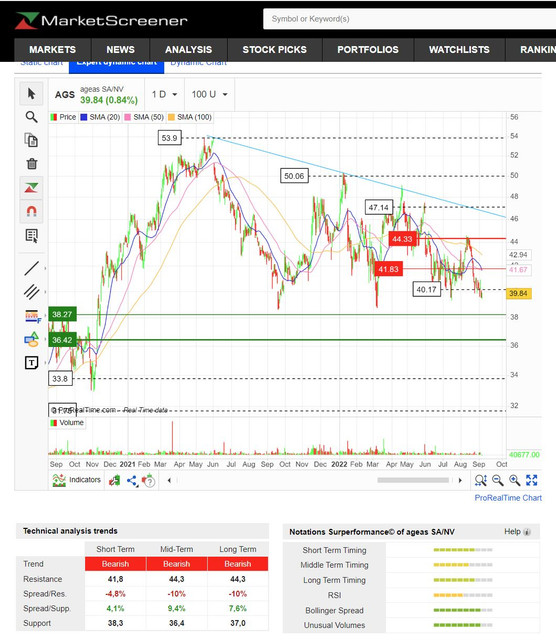Screen dimensions: 556x640
Task: Expand shapes tool options arrow
Action: (45, 339)
